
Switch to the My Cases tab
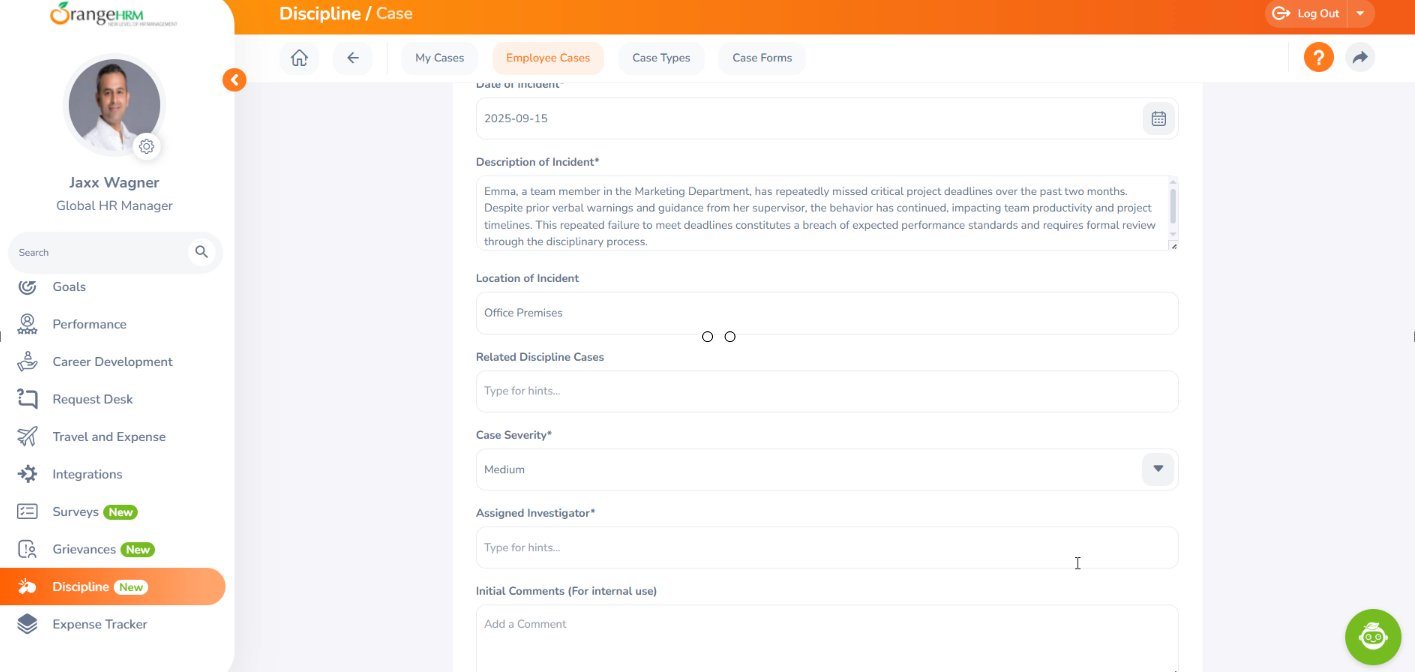coord(440,58)
